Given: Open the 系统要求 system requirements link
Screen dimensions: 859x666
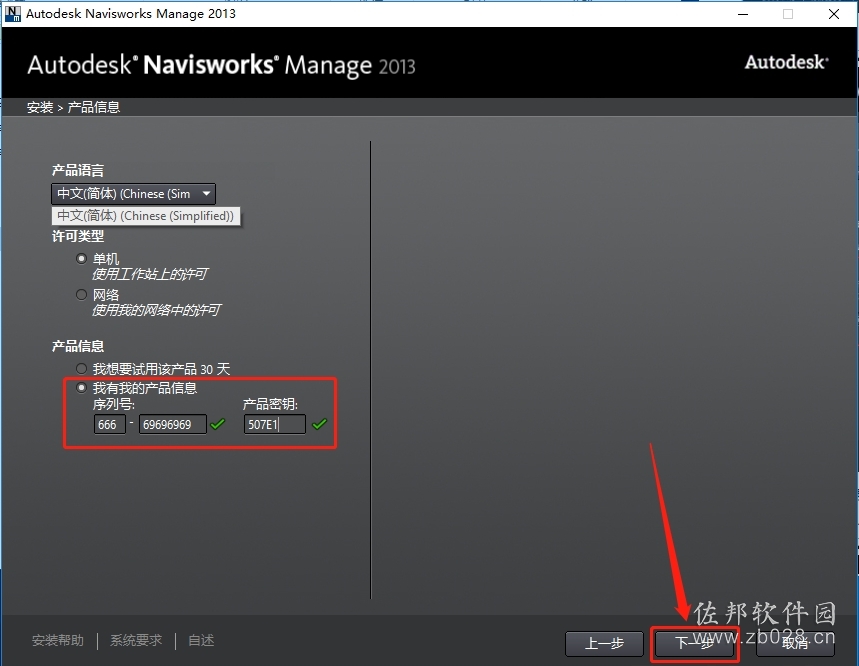Looking at the screenshot, I should 136,640.
